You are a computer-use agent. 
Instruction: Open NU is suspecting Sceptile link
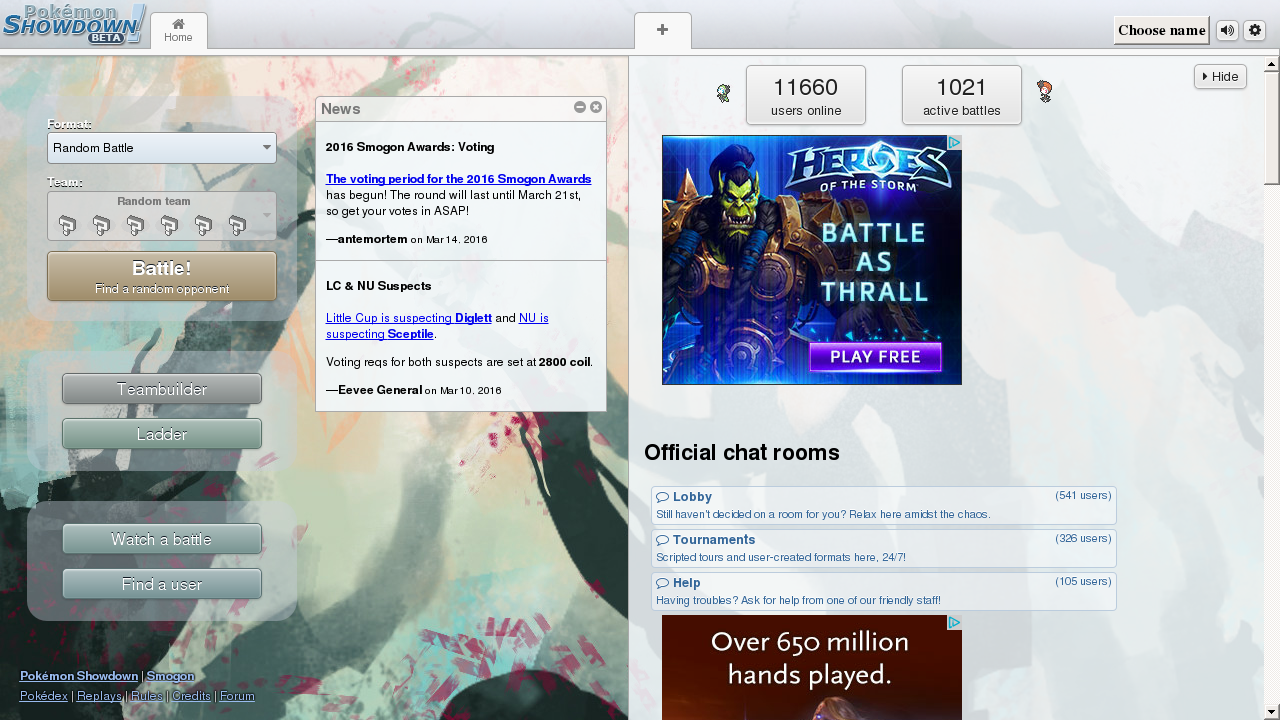coord(437,325)
